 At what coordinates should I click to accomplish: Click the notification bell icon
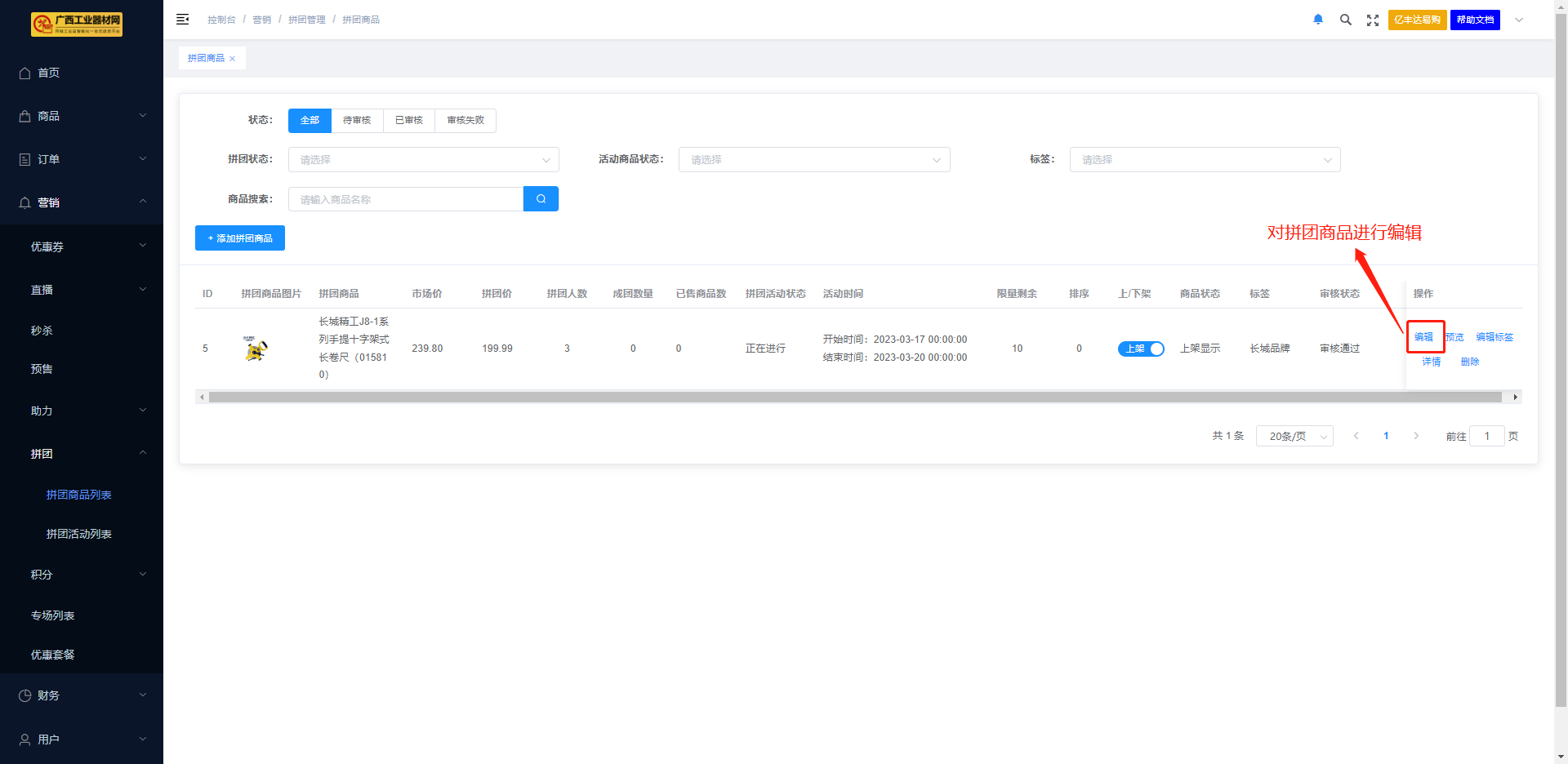coord(1318,20)
